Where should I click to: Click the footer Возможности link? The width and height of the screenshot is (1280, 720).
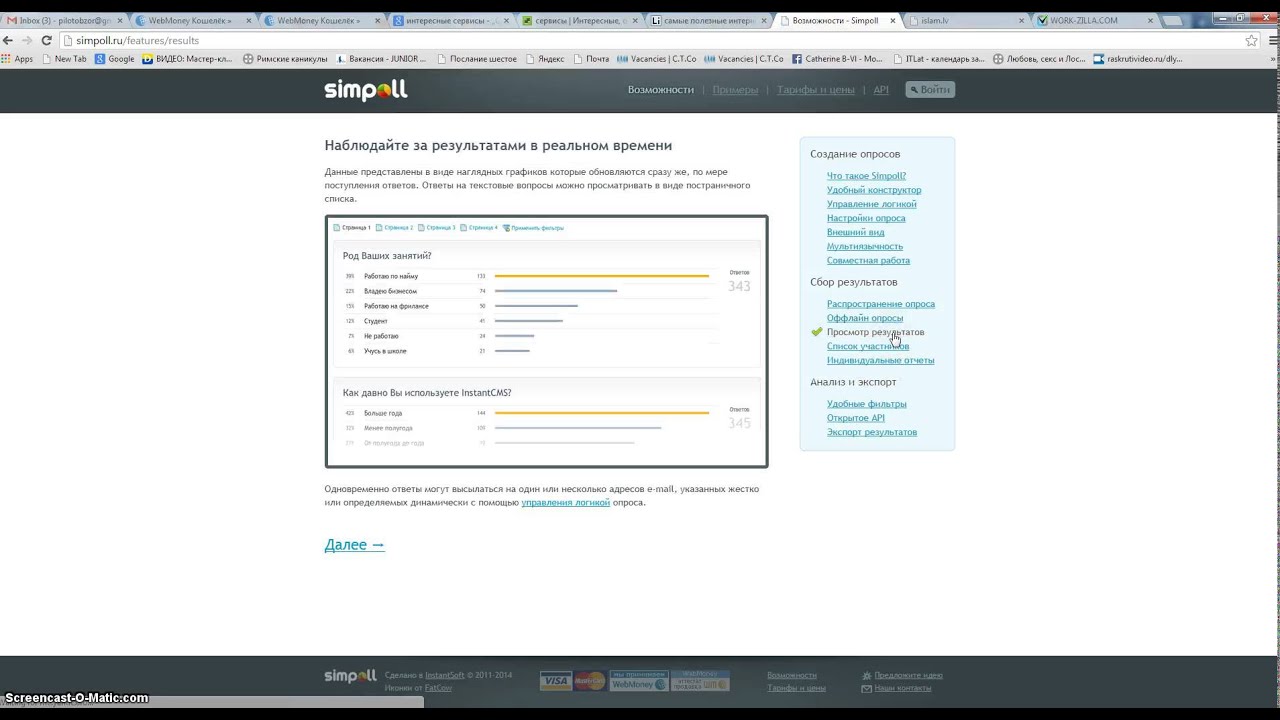792,675
